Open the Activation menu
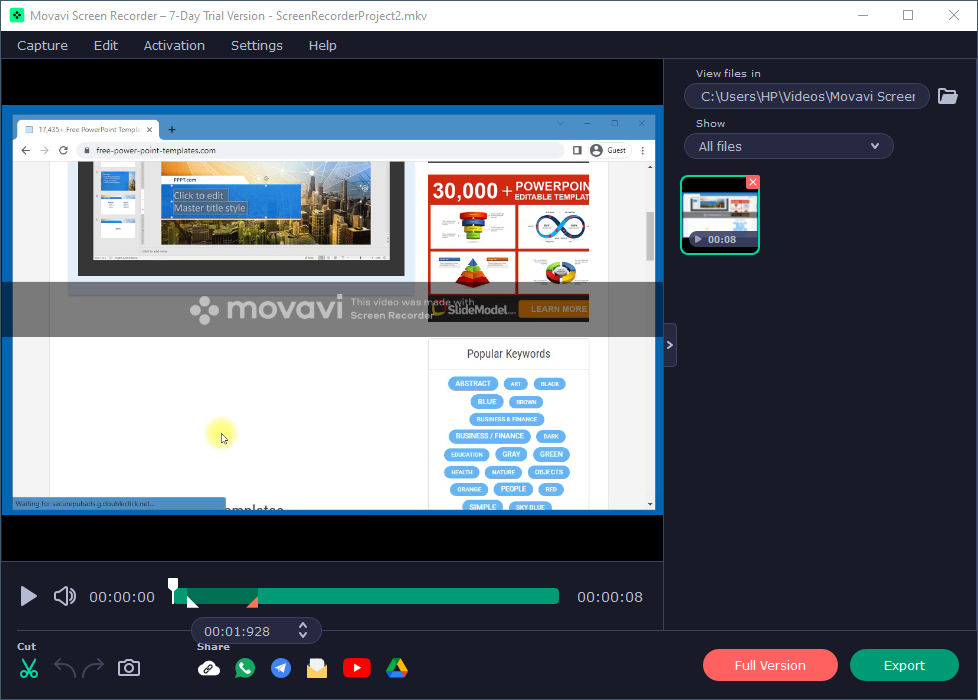The height and width of the screenshot is (700, 978). 174,46
